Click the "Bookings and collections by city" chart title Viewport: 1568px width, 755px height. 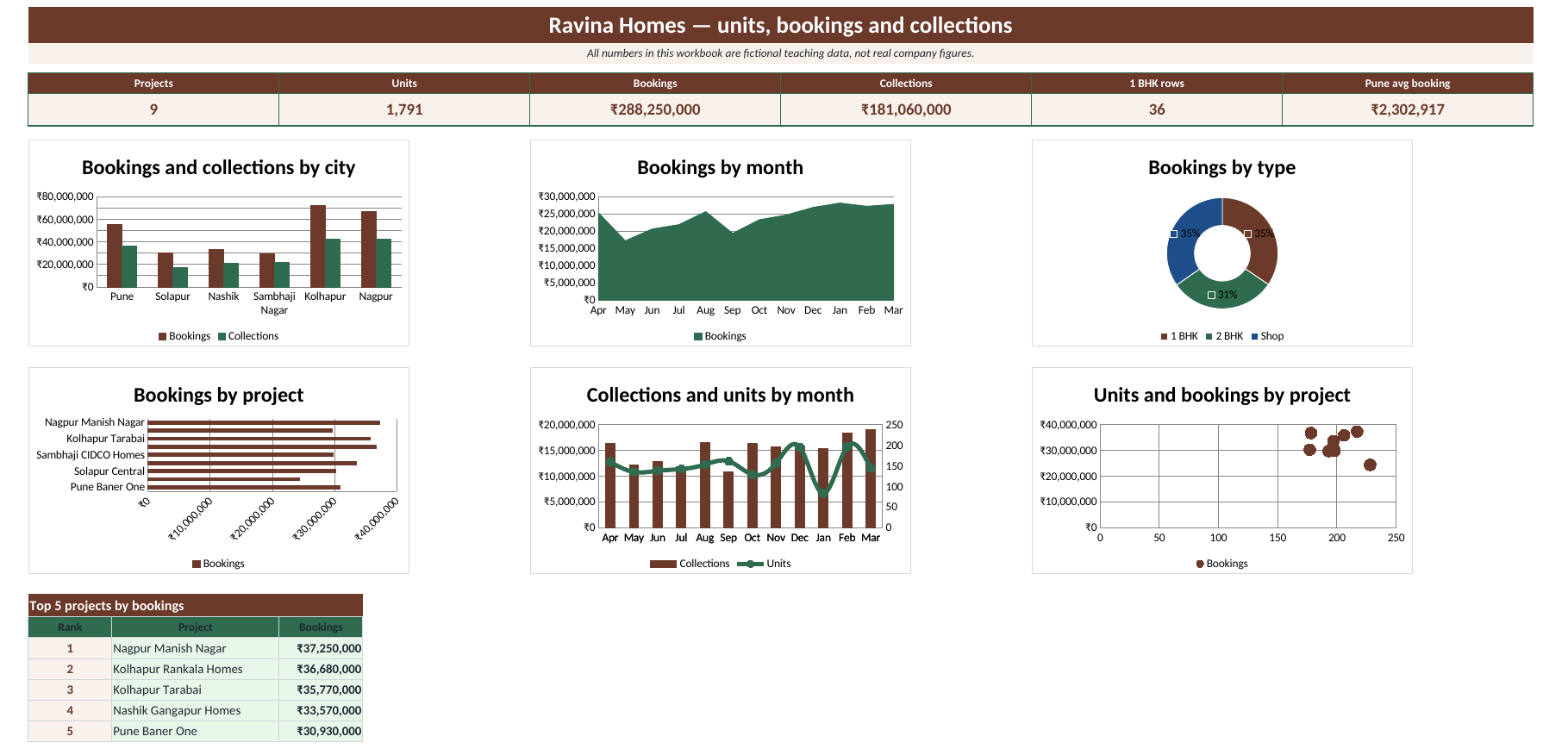[x=219, y=167]
